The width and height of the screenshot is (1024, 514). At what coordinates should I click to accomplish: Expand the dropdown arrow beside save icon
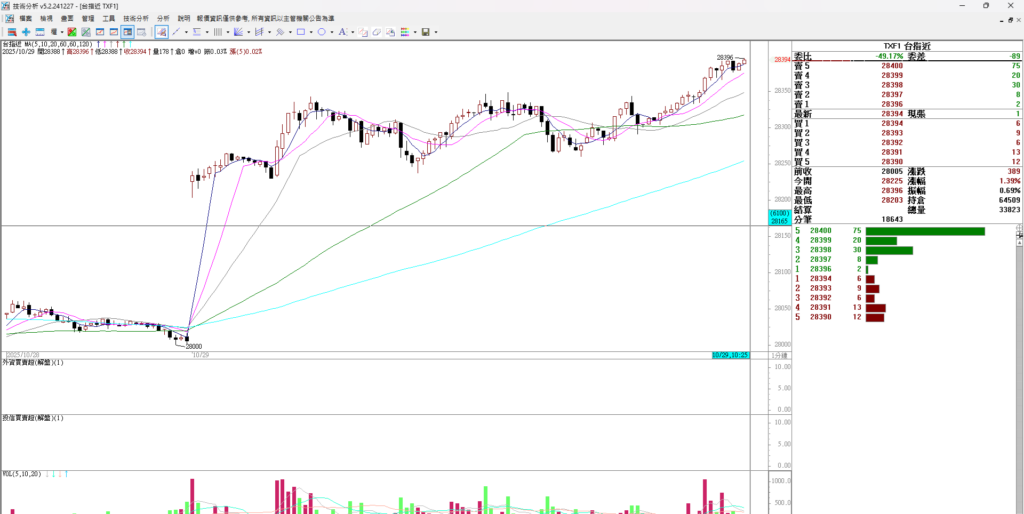tap(436, 32)
